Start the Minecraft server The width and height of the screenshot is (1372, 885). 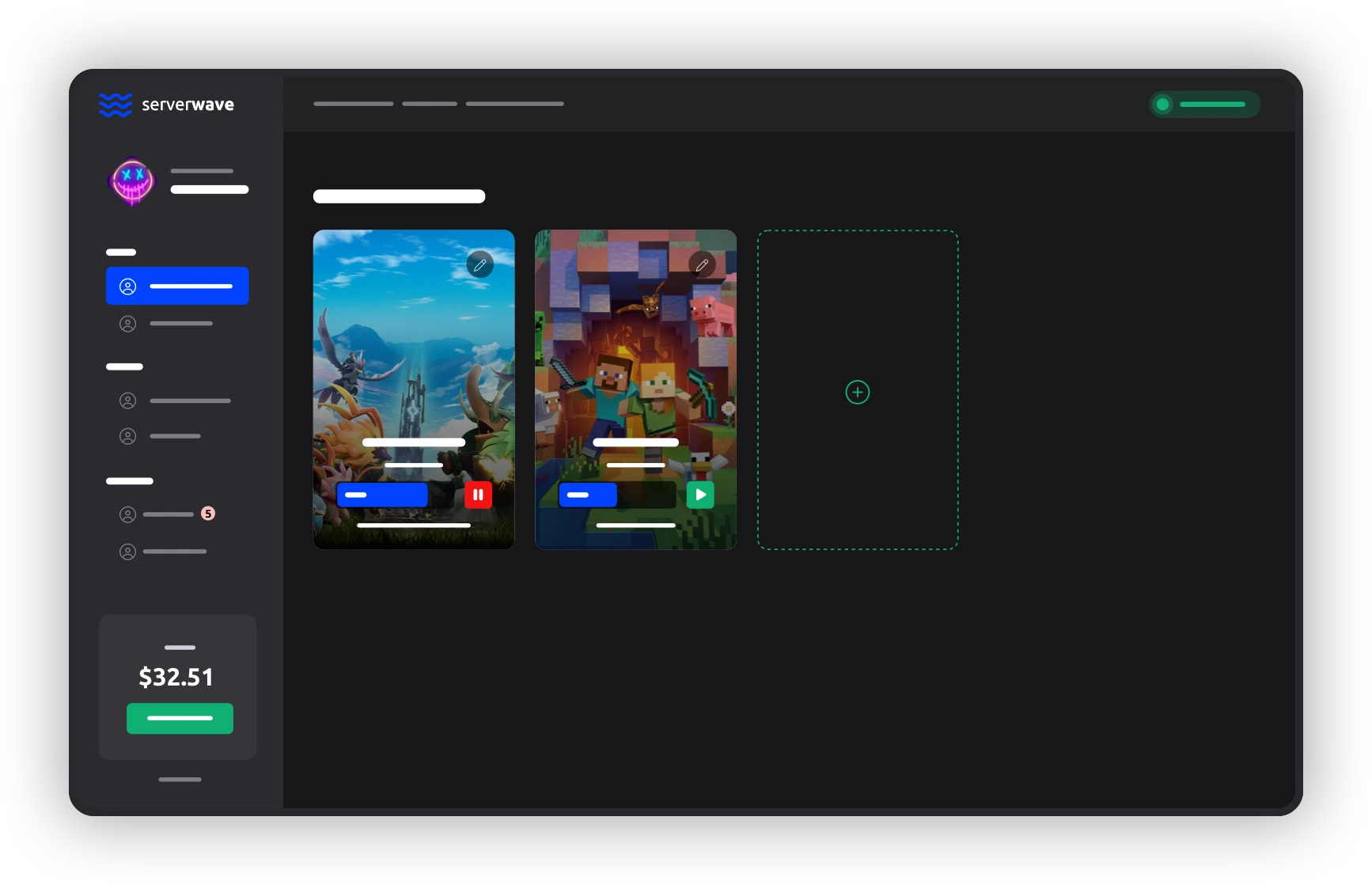pos(700,495)
